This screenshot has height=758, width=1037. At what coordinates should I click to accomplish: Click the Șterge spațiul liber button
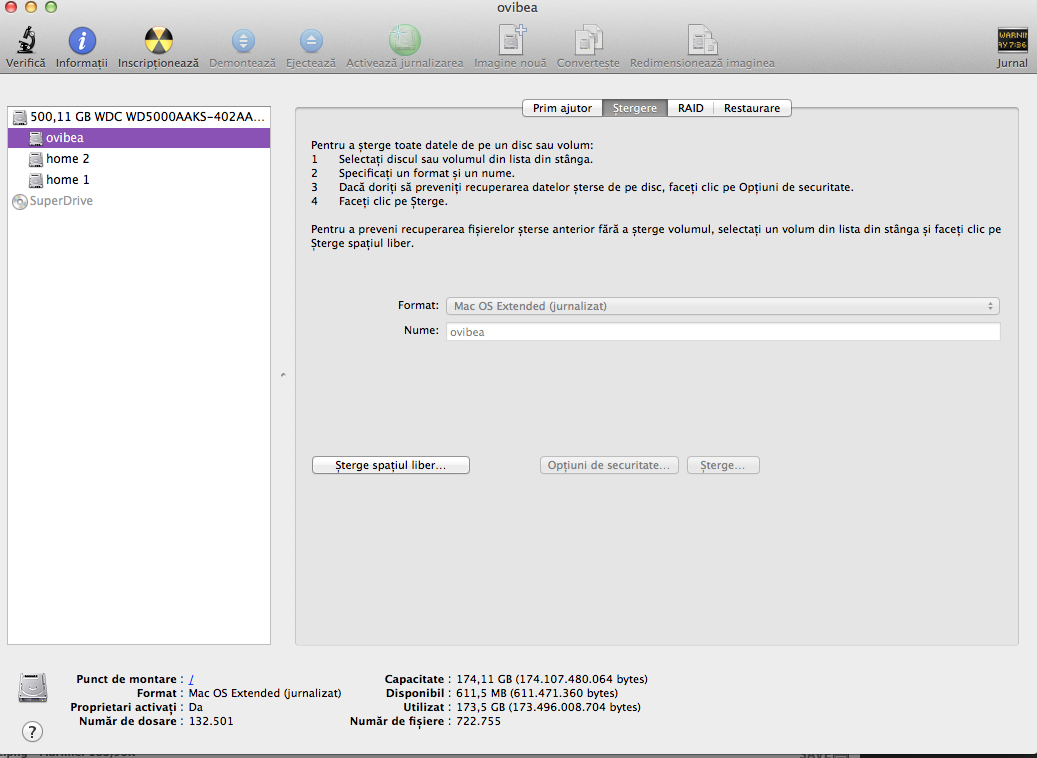pyautogui.click(x=391, y=465)
